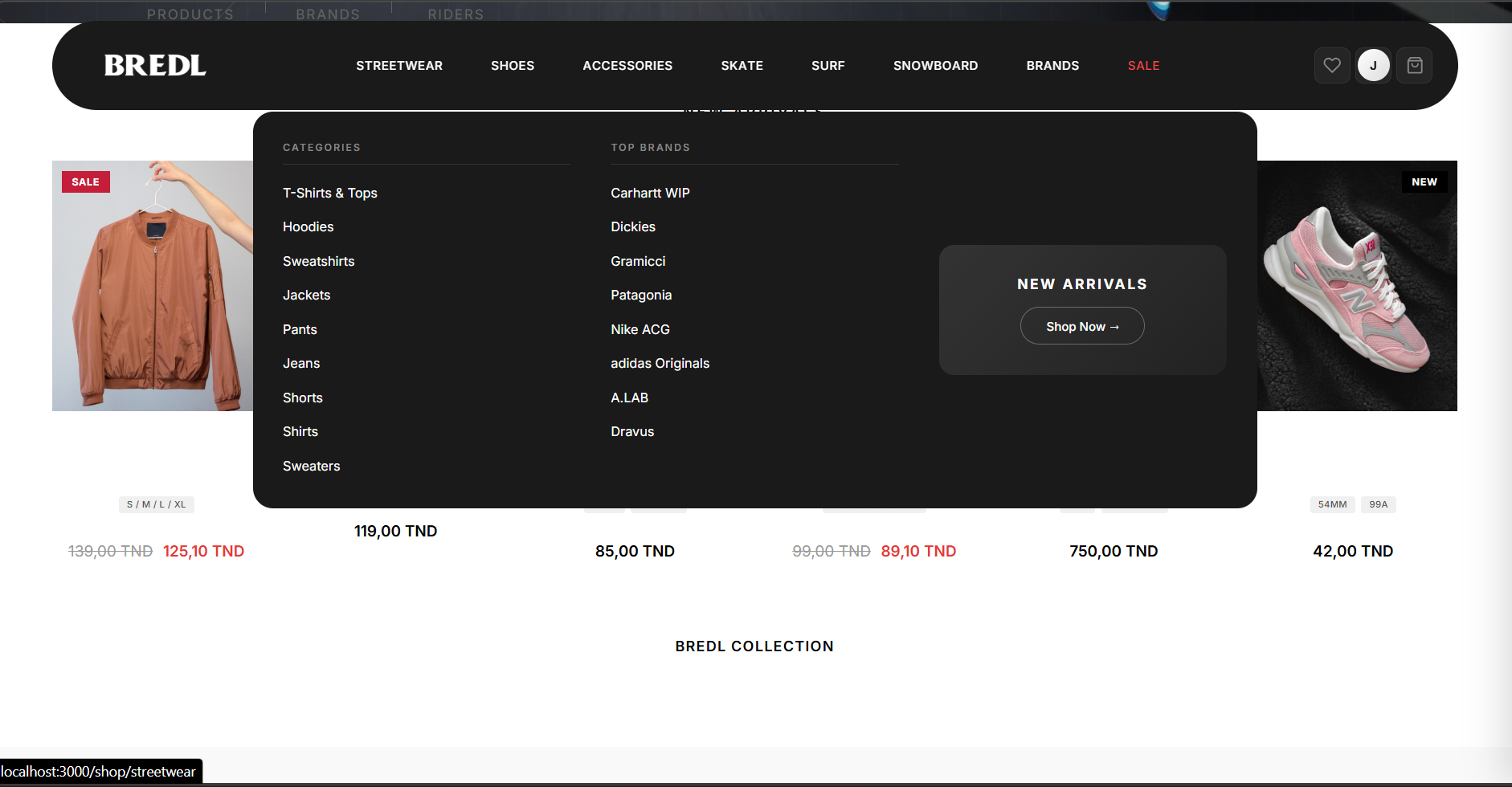1512x787 pixels.
Task: Click the SALE badge on the jacket
Action: pyautogui.click(x=86, y=182)
